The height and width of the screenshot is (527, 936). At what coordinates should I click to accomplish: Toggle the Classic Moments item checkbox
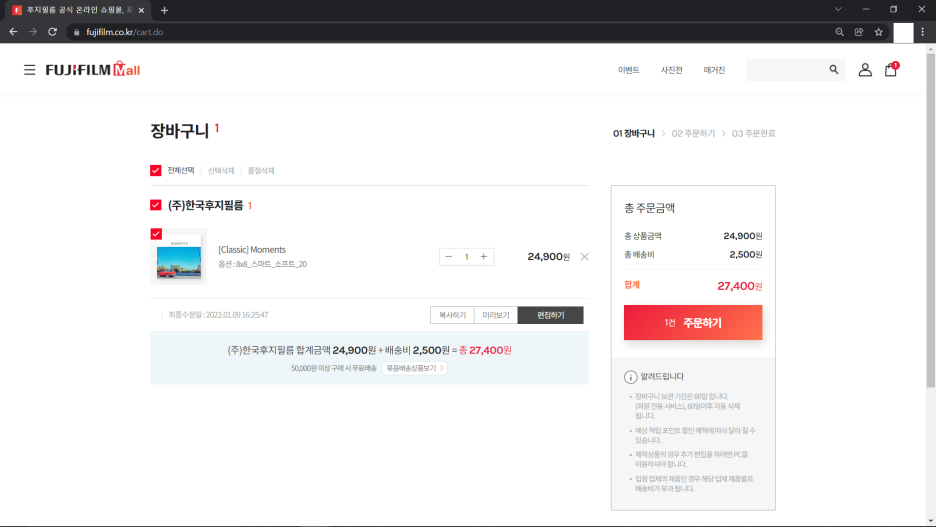[x=156, y=234]
